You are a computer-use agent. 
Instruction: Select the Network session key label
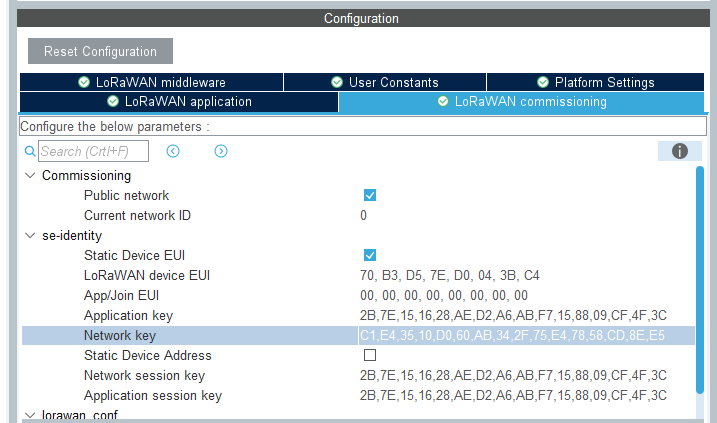(x=144, y=375)
